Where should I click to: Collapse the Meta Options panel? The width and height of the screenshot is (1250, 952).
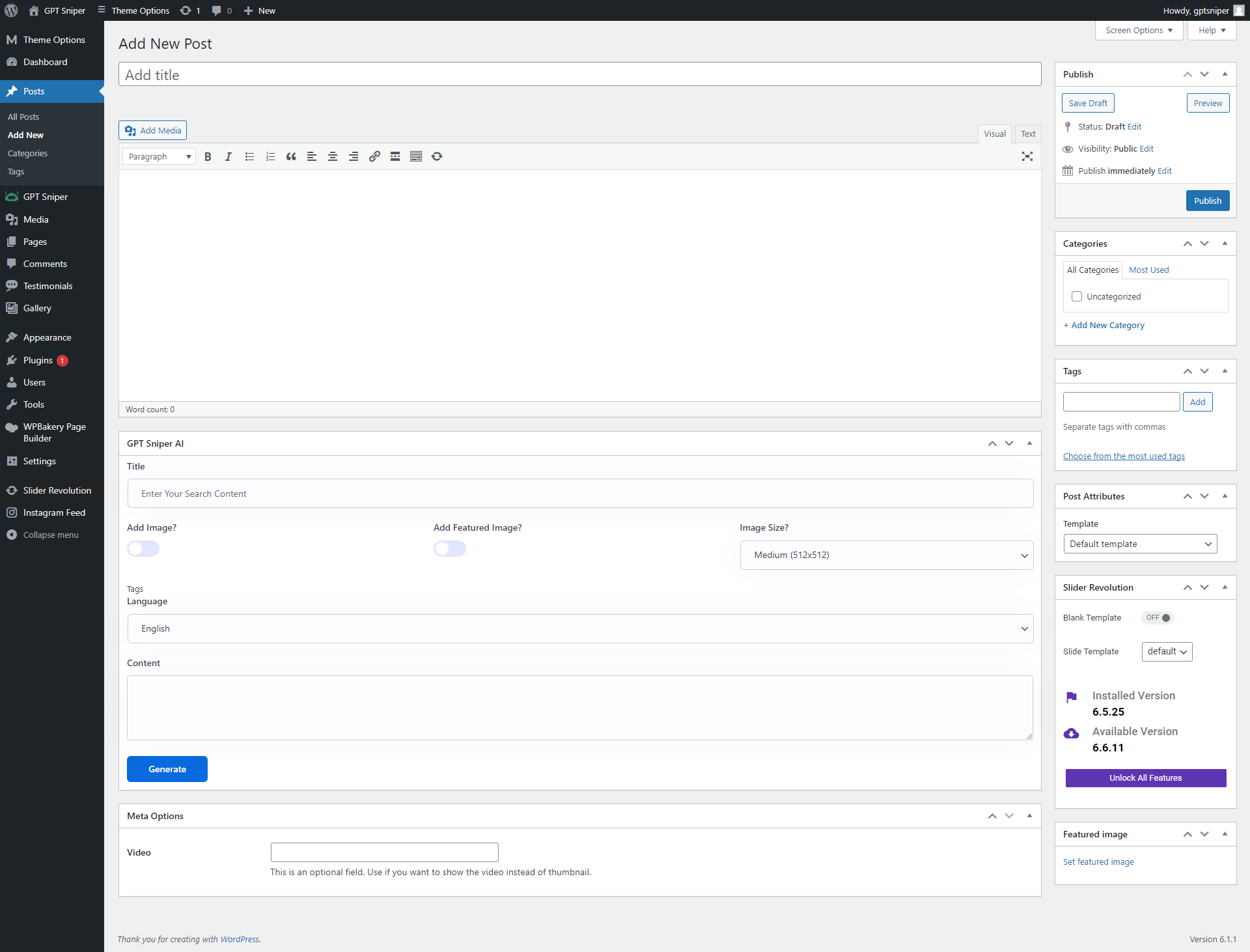pos(1029,816)
